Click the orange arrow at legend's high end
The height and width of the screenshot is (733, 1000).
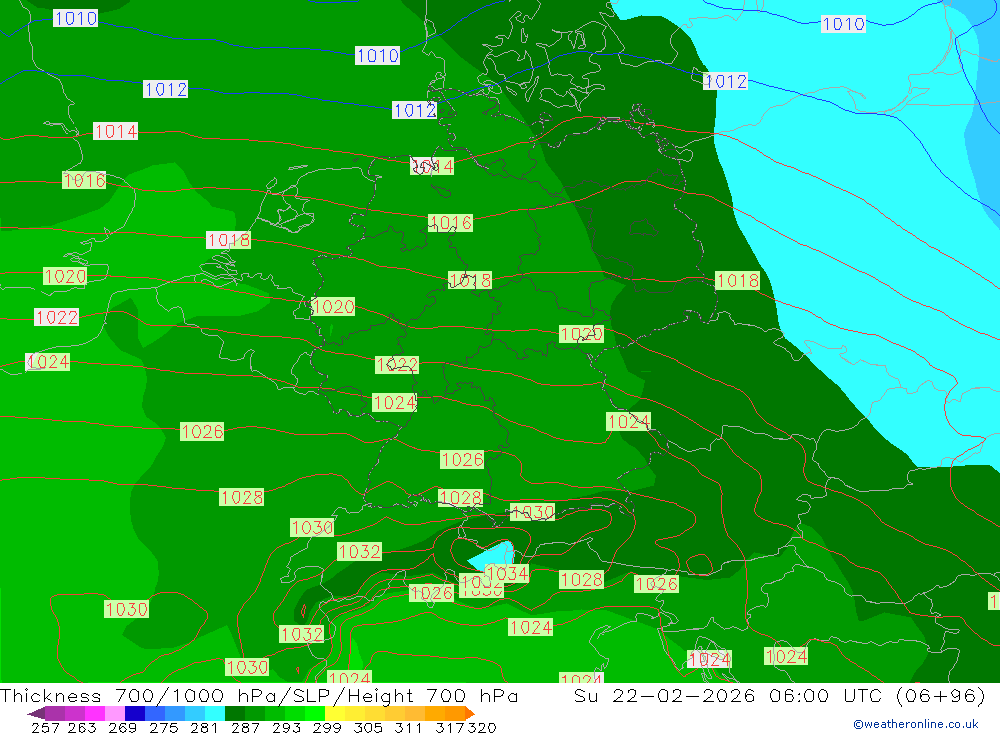(x=469, y=713)
